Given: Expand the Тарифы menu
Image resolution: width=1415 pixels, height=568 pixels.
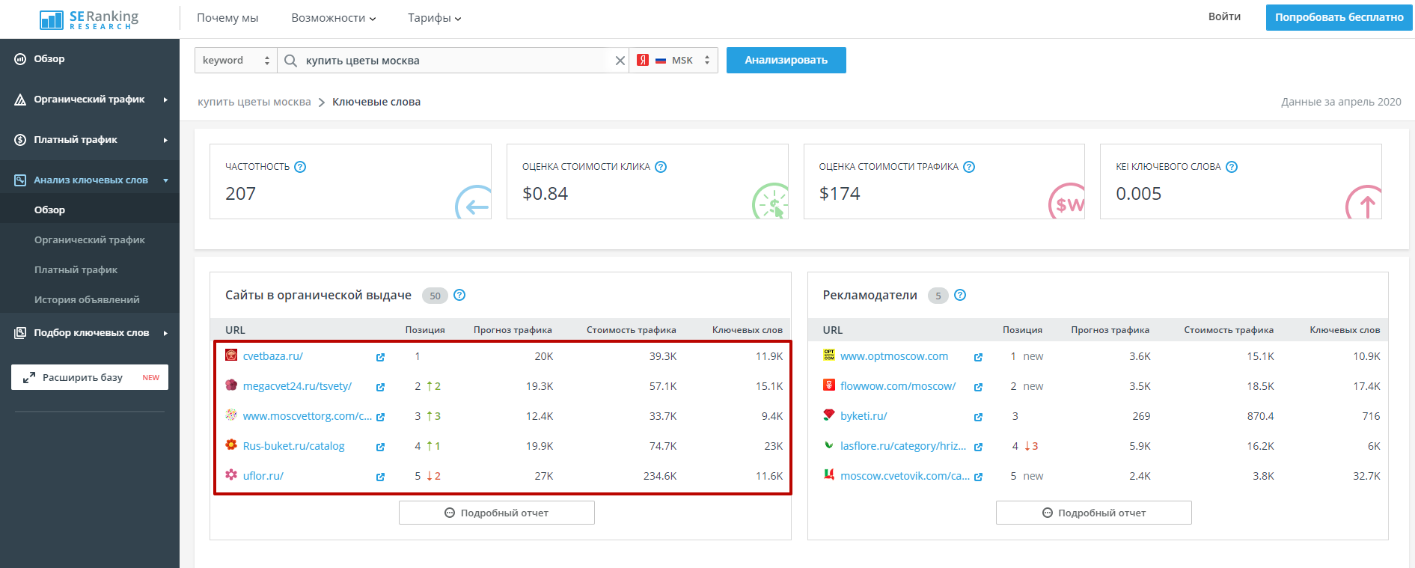Looking at the screenshot, I should [435, 18].
